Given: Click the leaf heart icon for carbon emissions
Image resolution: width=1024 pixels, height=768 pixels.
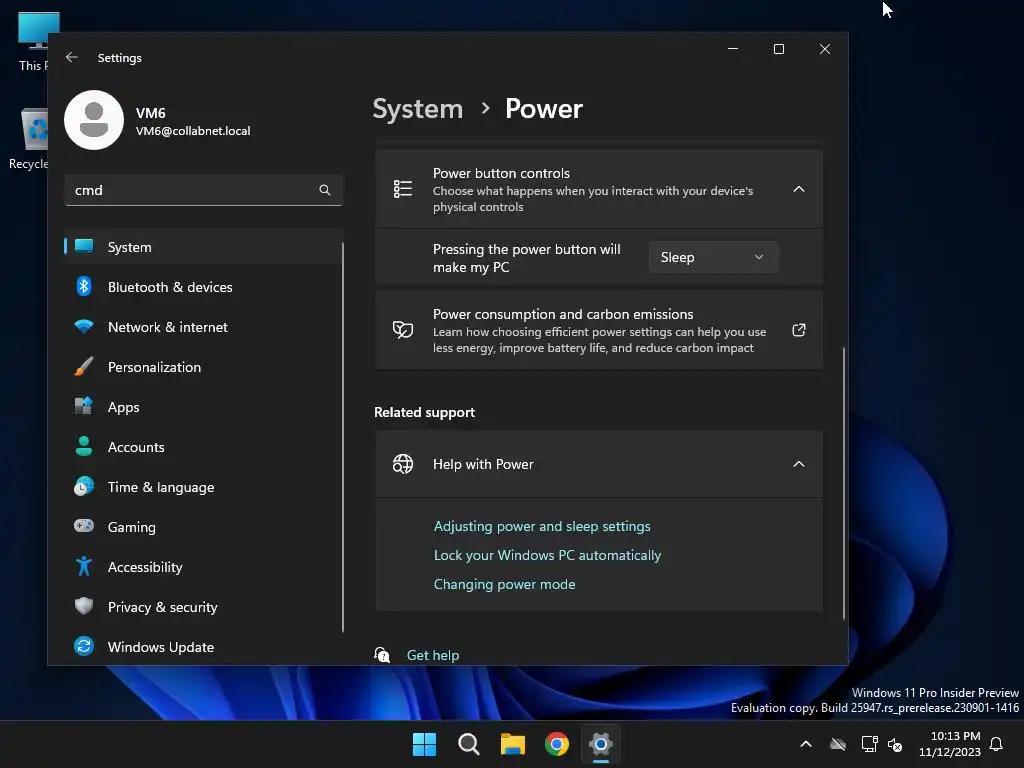Looking at the screenshot, I should pos(403,330).
